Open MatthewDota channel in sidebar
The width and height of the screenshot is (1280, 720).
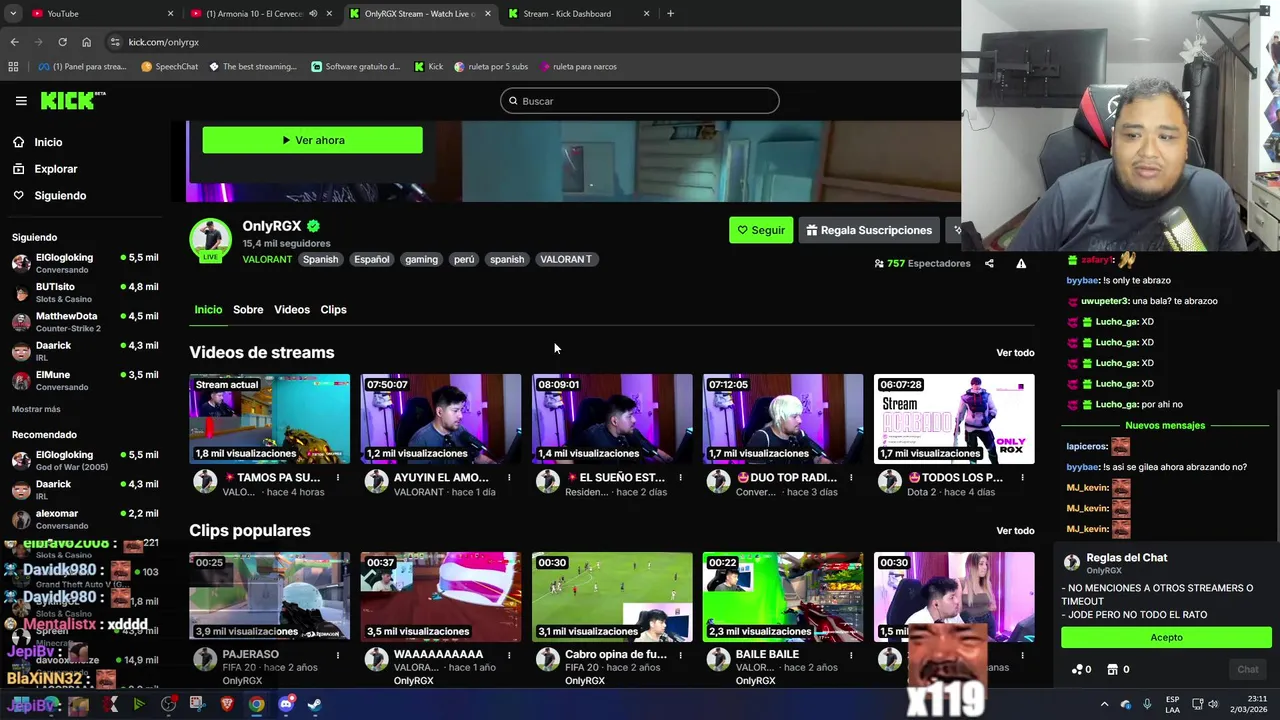pos(85,322)
